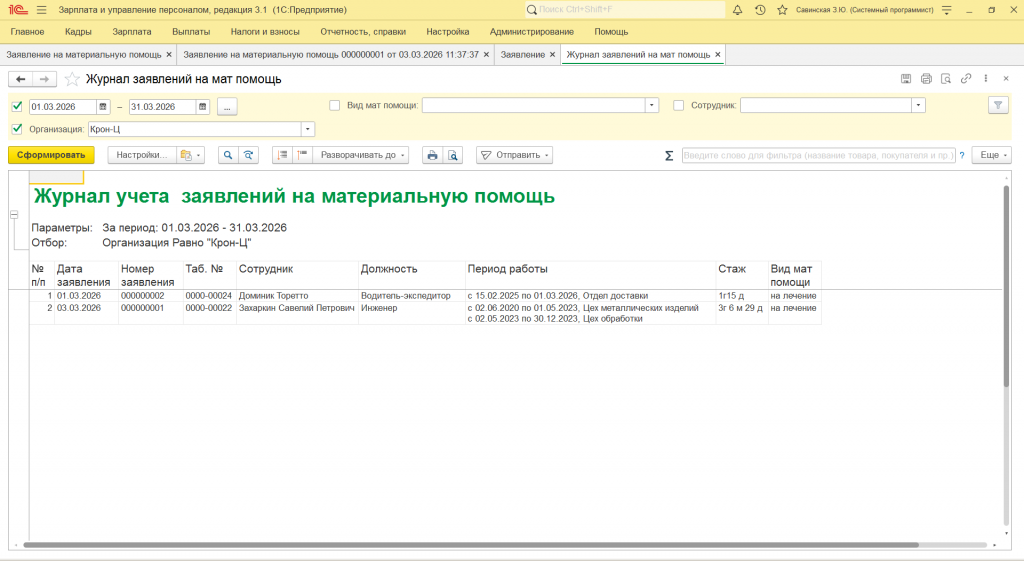1024x561 pixels.
Task: Click the magnifier find icon in toolbar
Action: coord(228,155)
